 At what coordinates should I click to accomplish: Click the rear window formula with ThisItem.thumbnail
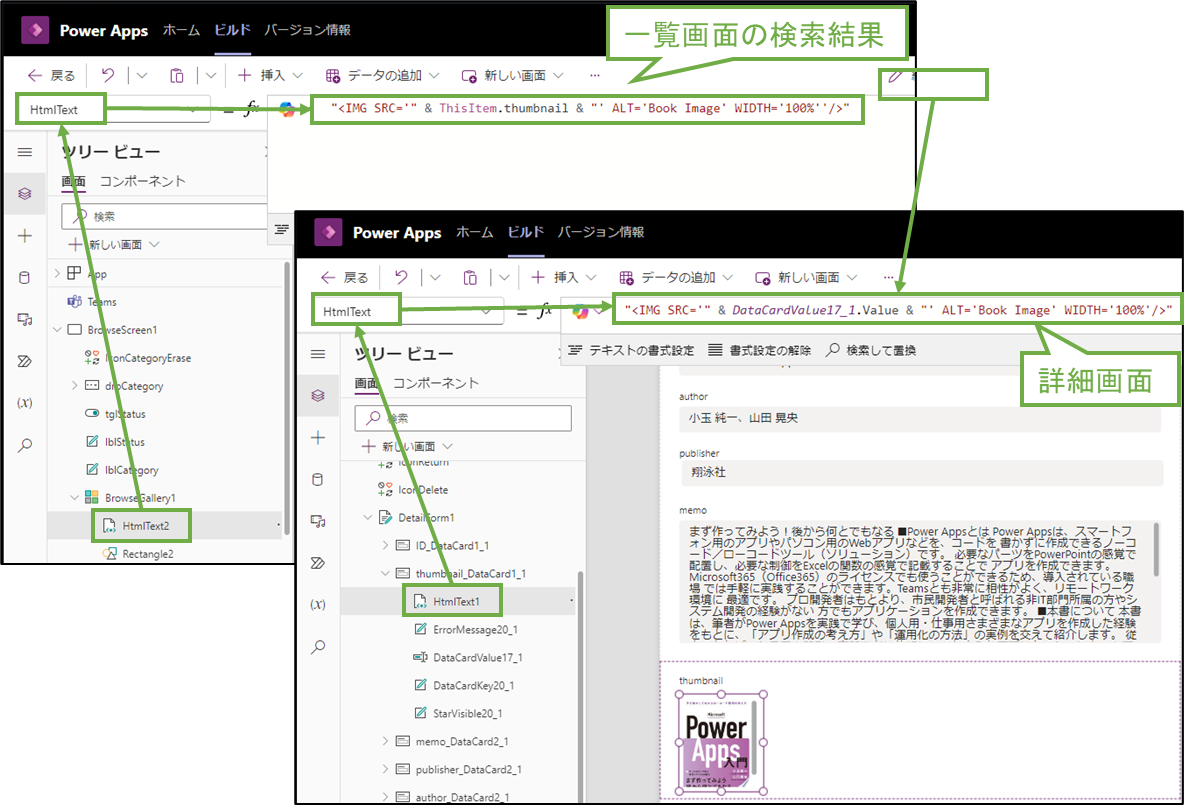pos(590,108)
